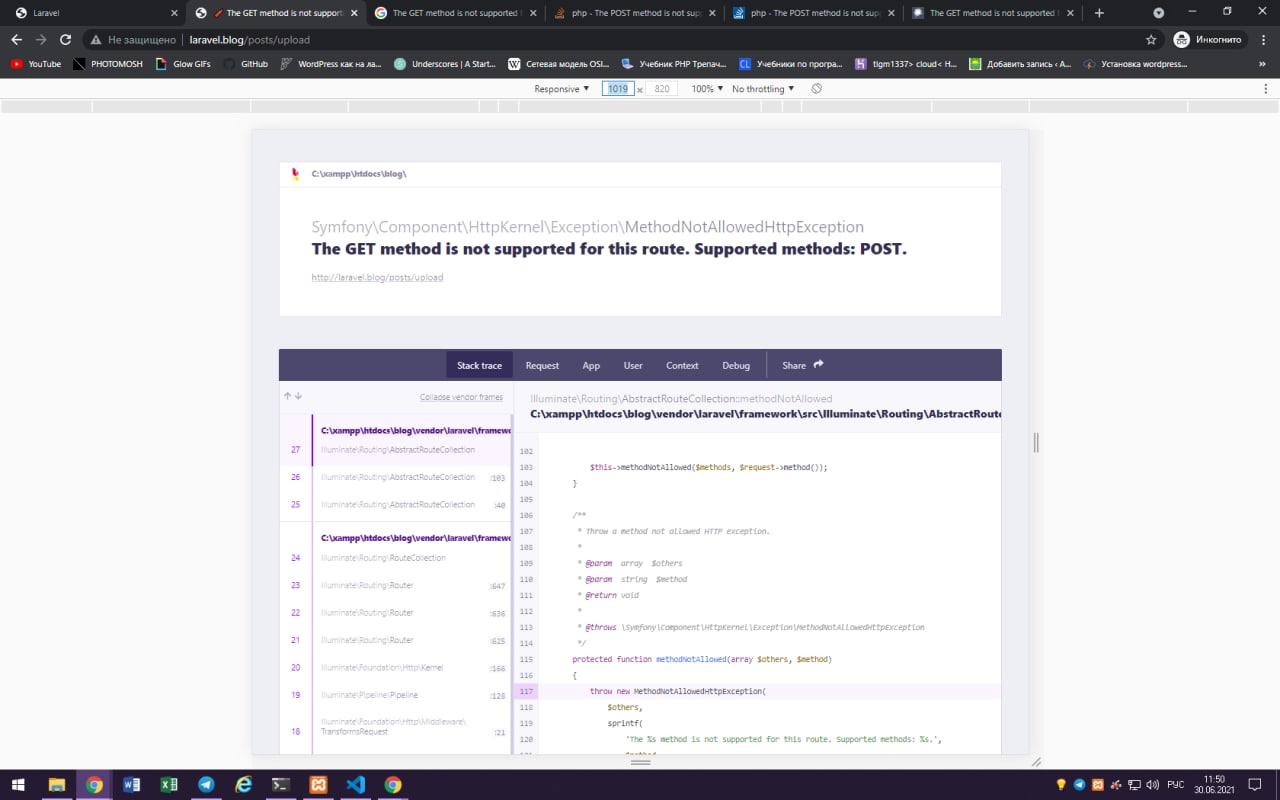1280x800 pixels.
Task: Select stack frame 26 at line 103
Action: click(x=396, y=478)
